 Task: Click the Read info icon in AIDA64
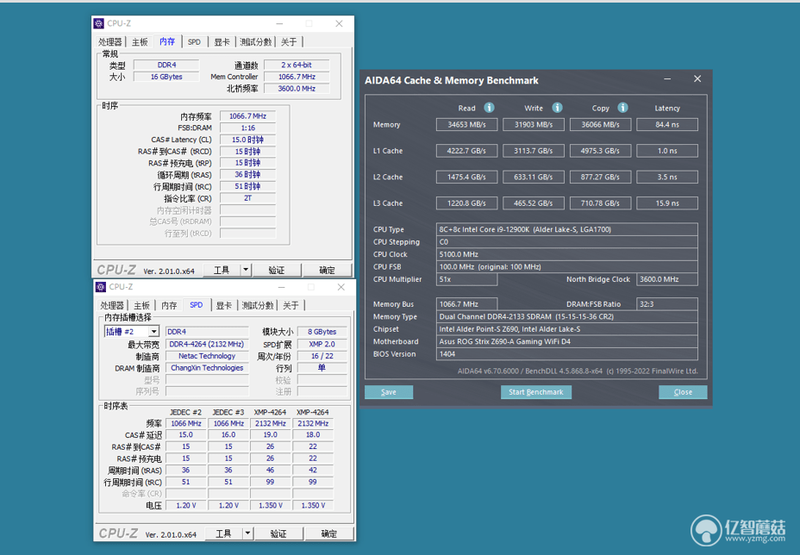pyautogui.click(x=489, y=108)
